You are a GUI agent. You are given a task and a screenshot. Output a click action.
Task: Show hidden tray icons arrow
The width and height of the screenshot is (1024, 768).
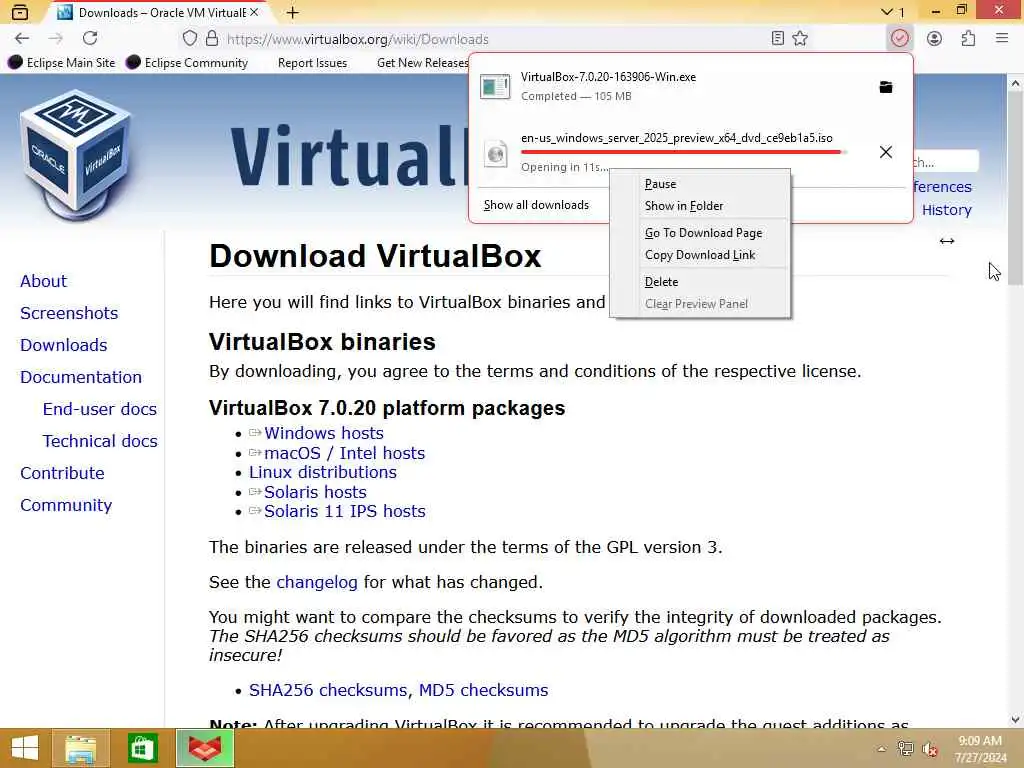click(882, 749)
